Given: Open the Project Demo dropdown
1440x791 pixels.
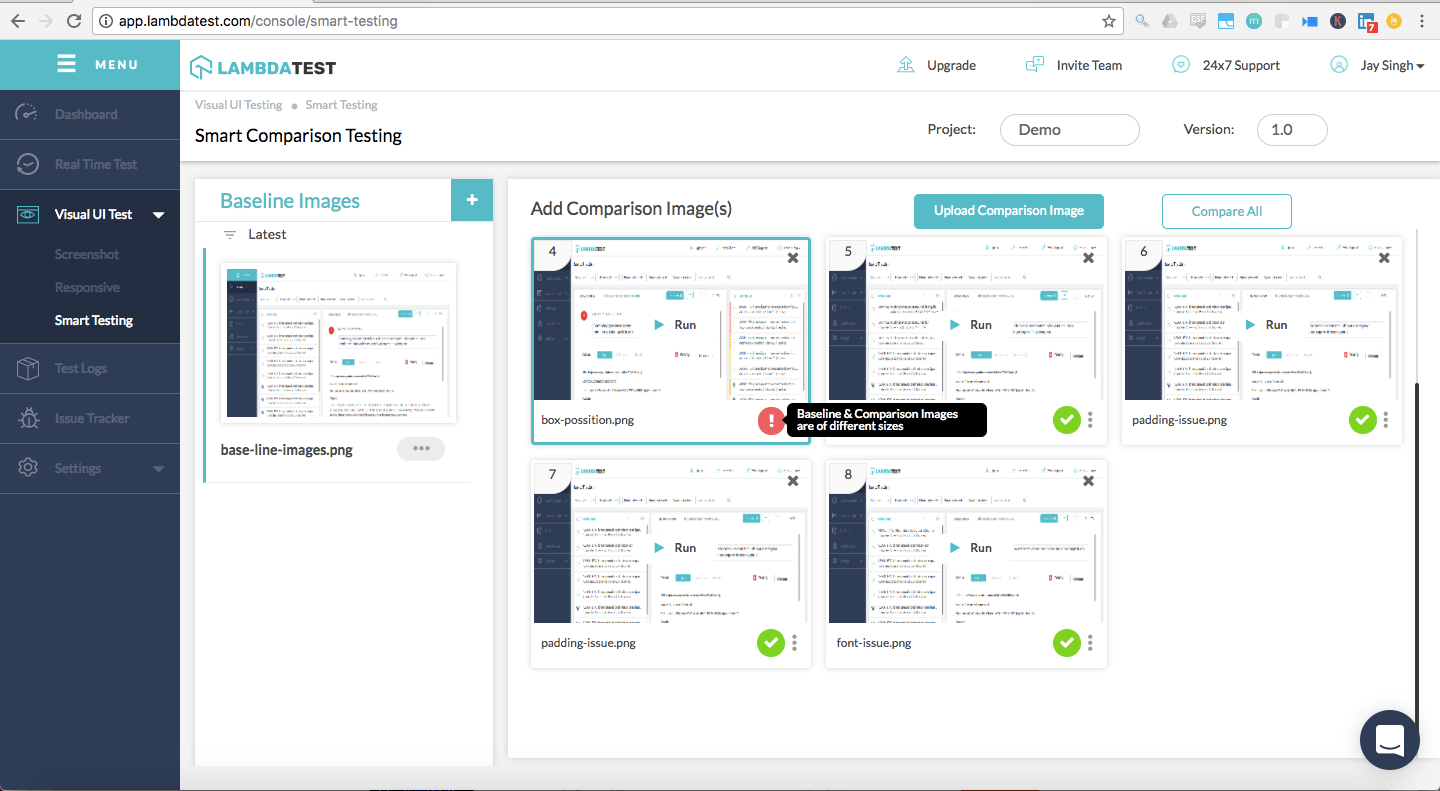Looking at the screenshot, I should pyautogui.click(x=1069, y=130).
